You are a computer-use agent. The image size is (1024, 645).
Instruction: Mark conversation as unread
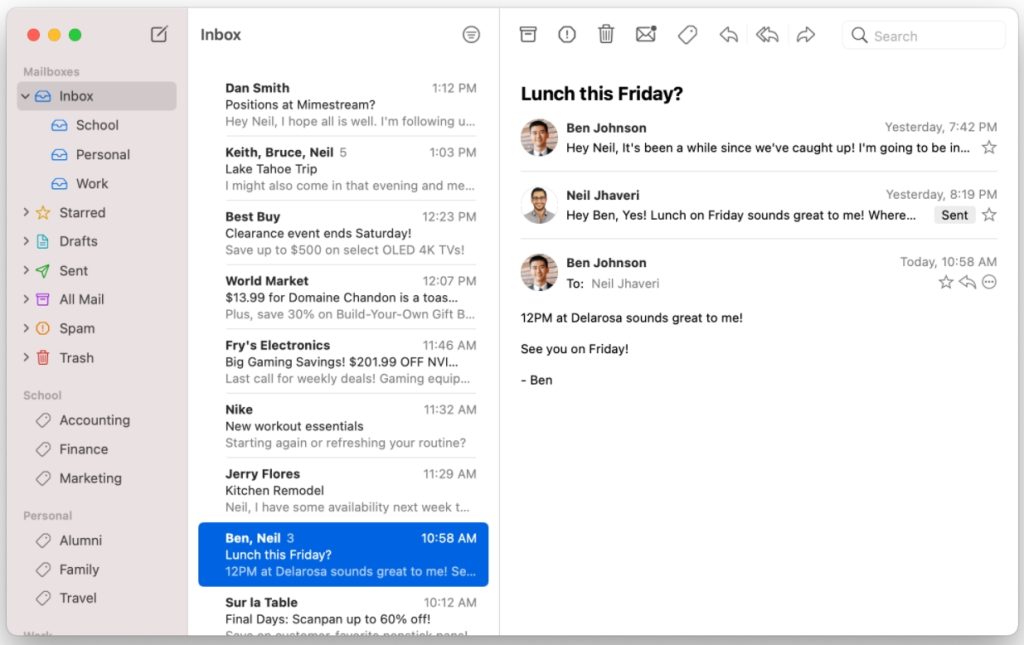(x=646, y=34)
